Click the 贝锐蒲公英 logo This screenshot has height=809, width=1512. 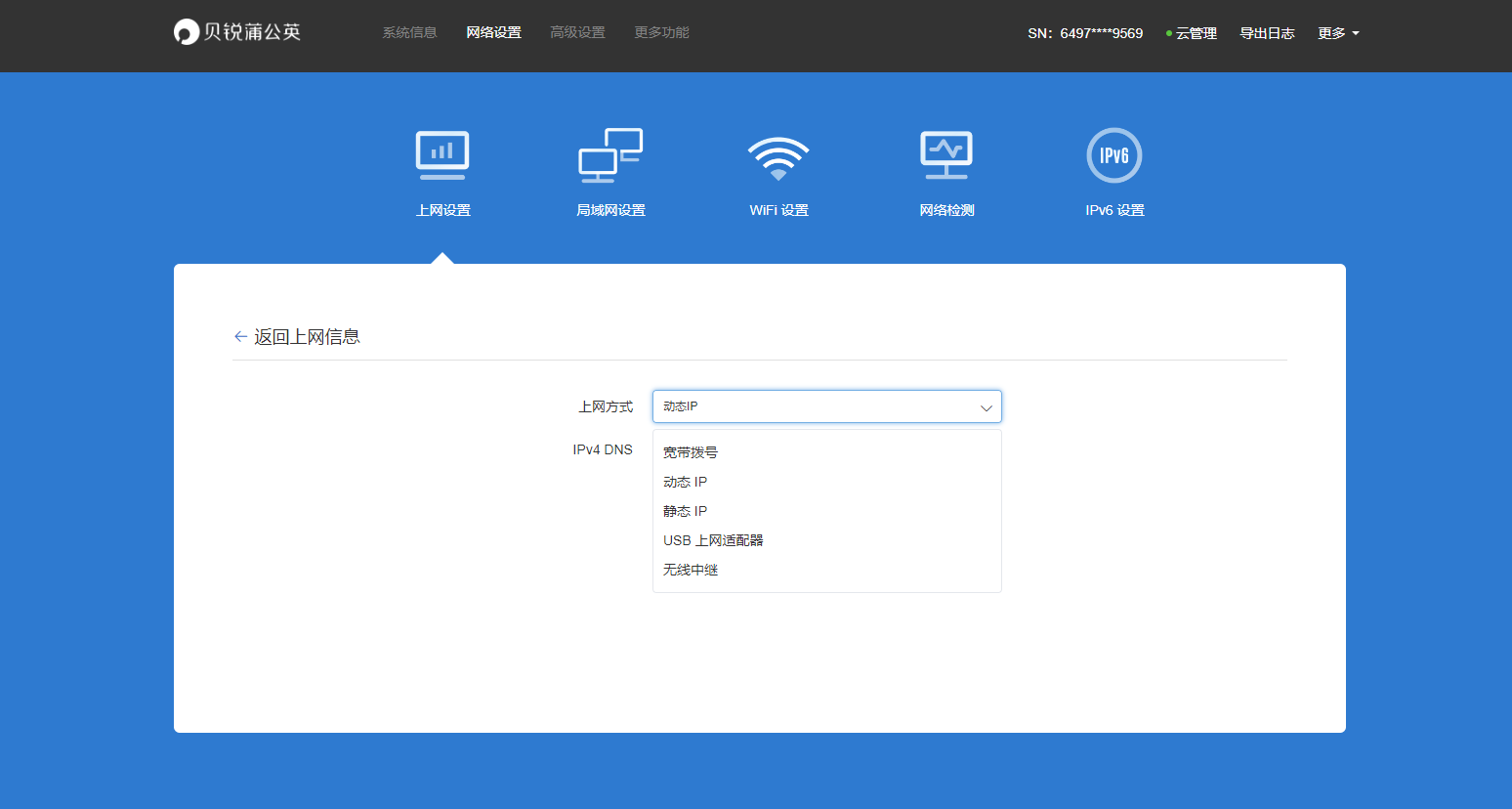237,32
